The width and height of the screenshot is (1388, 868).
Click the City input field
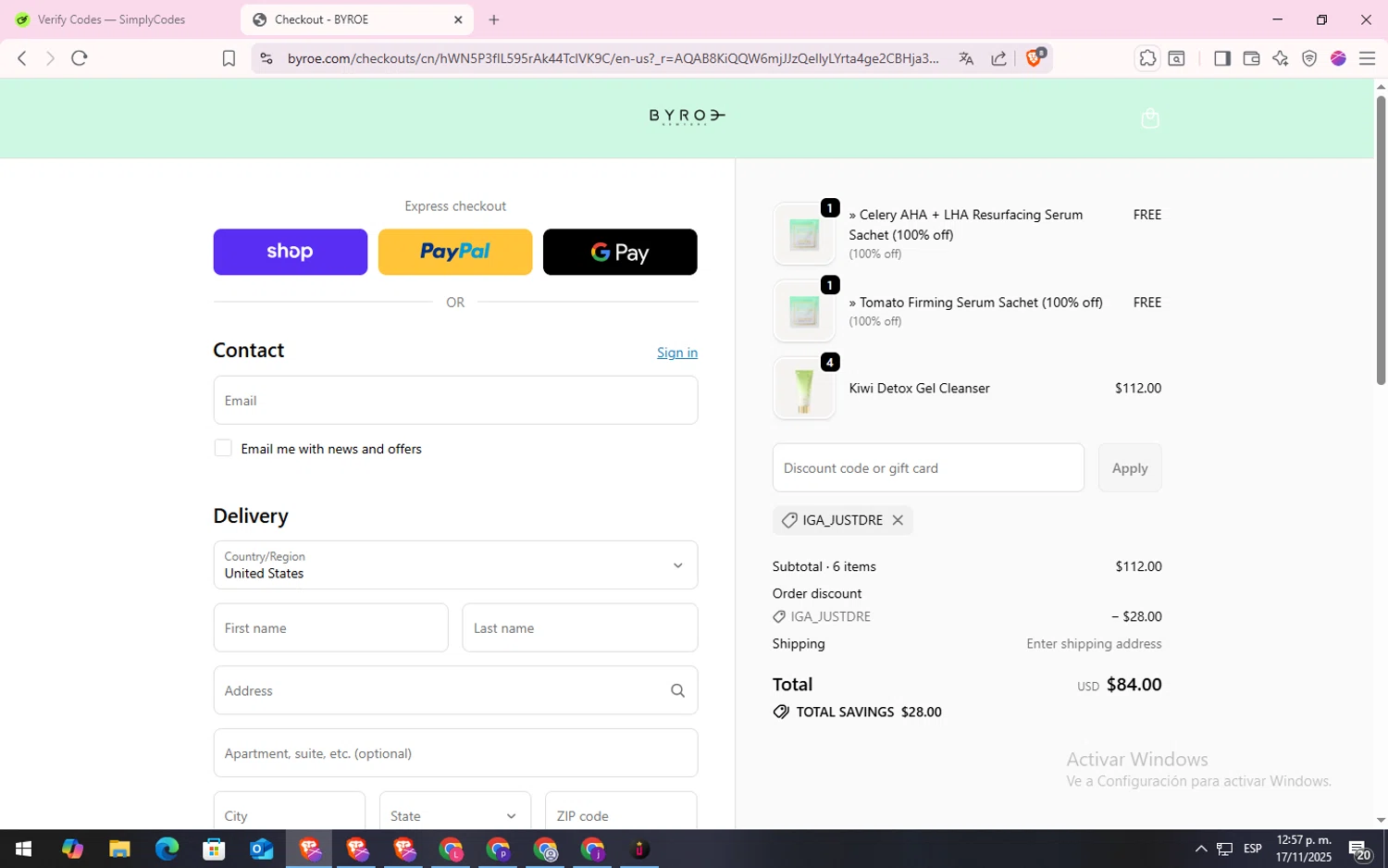(290, 814)
